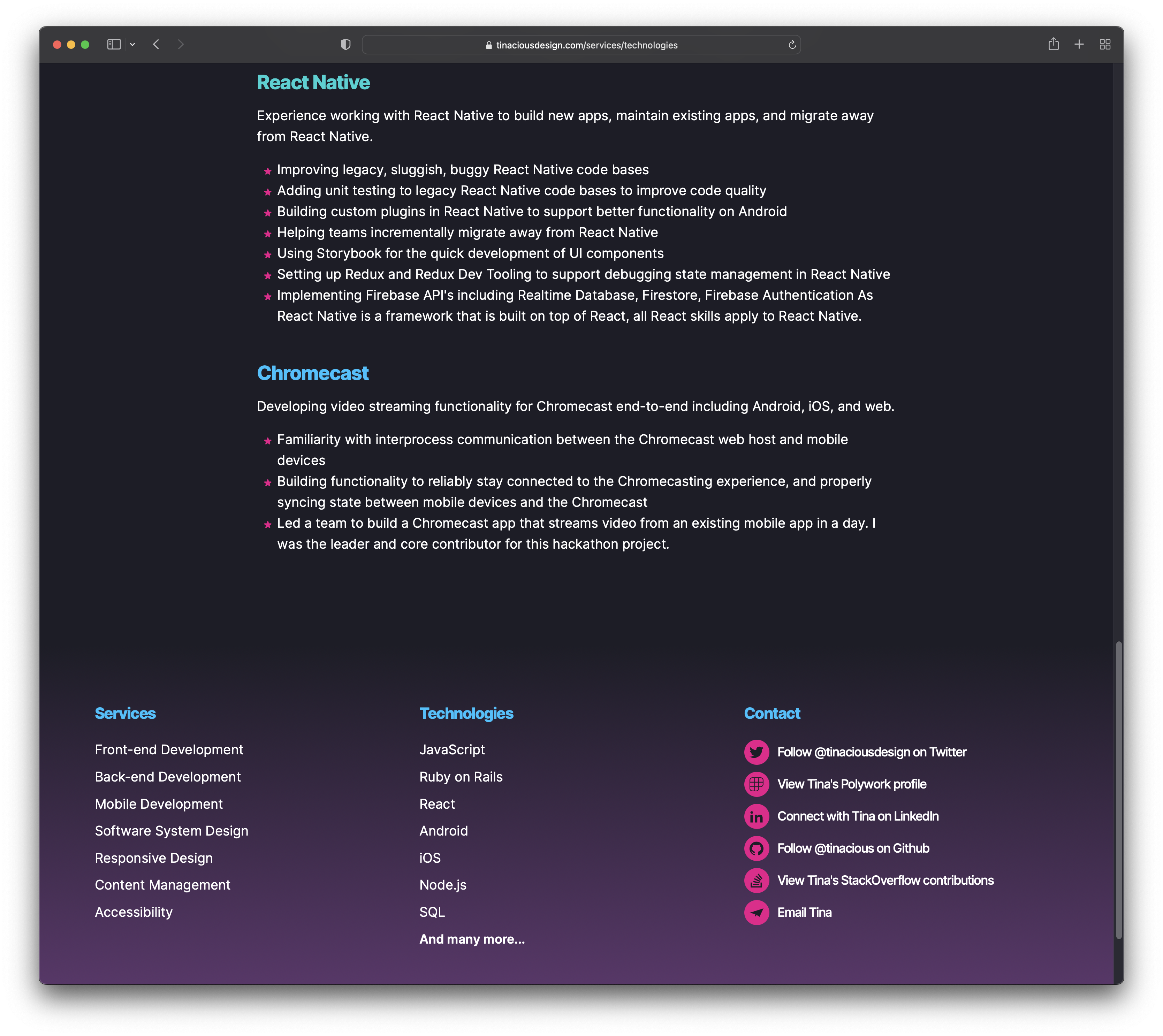Click the address bar with tinaciousdesign.com URL
Image resolution: width=1163 pixels, height=1036 pixels.
pos(581,45)
